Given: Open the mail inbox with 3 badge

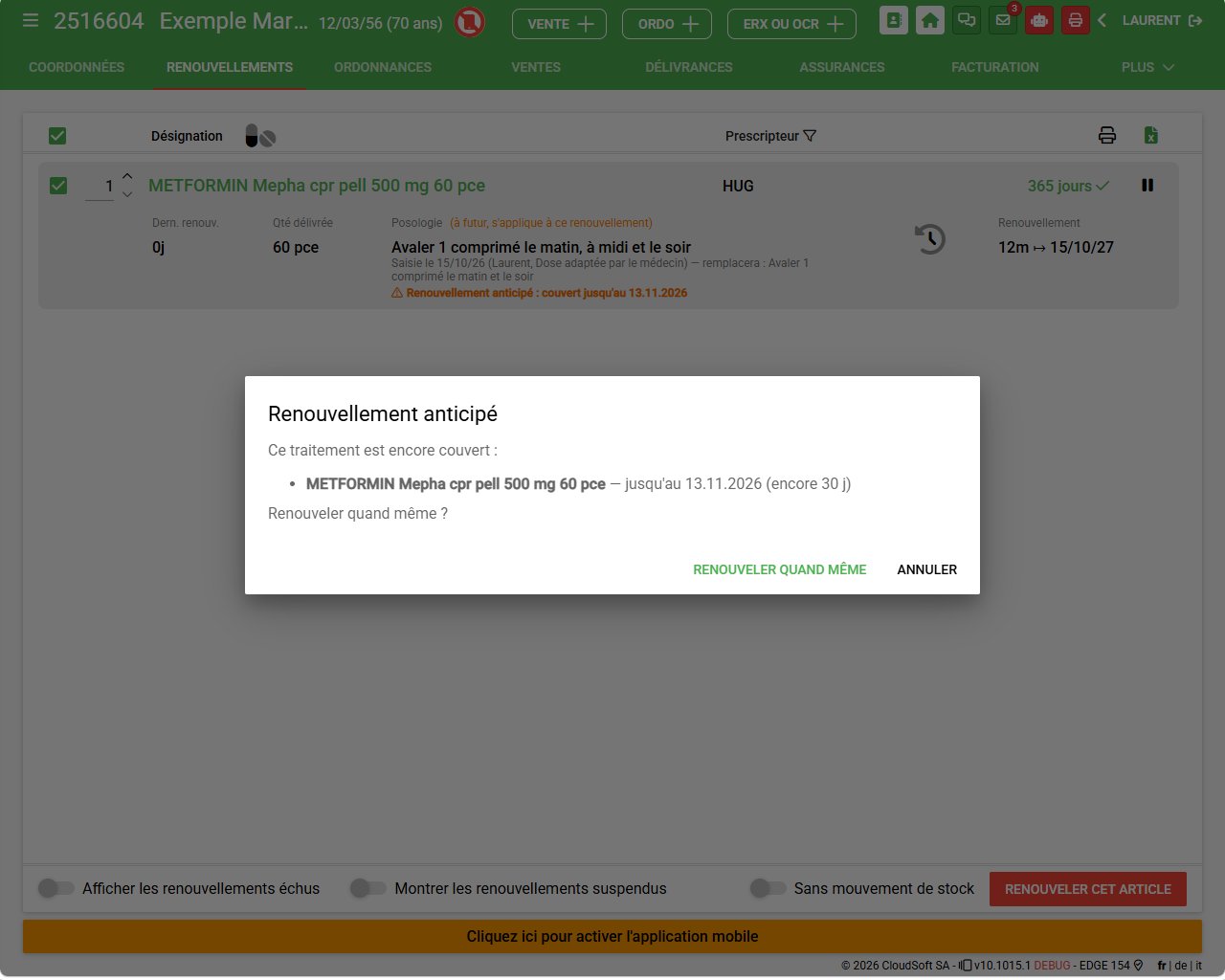Looking at the screenshot, I should pos(1003,21).
